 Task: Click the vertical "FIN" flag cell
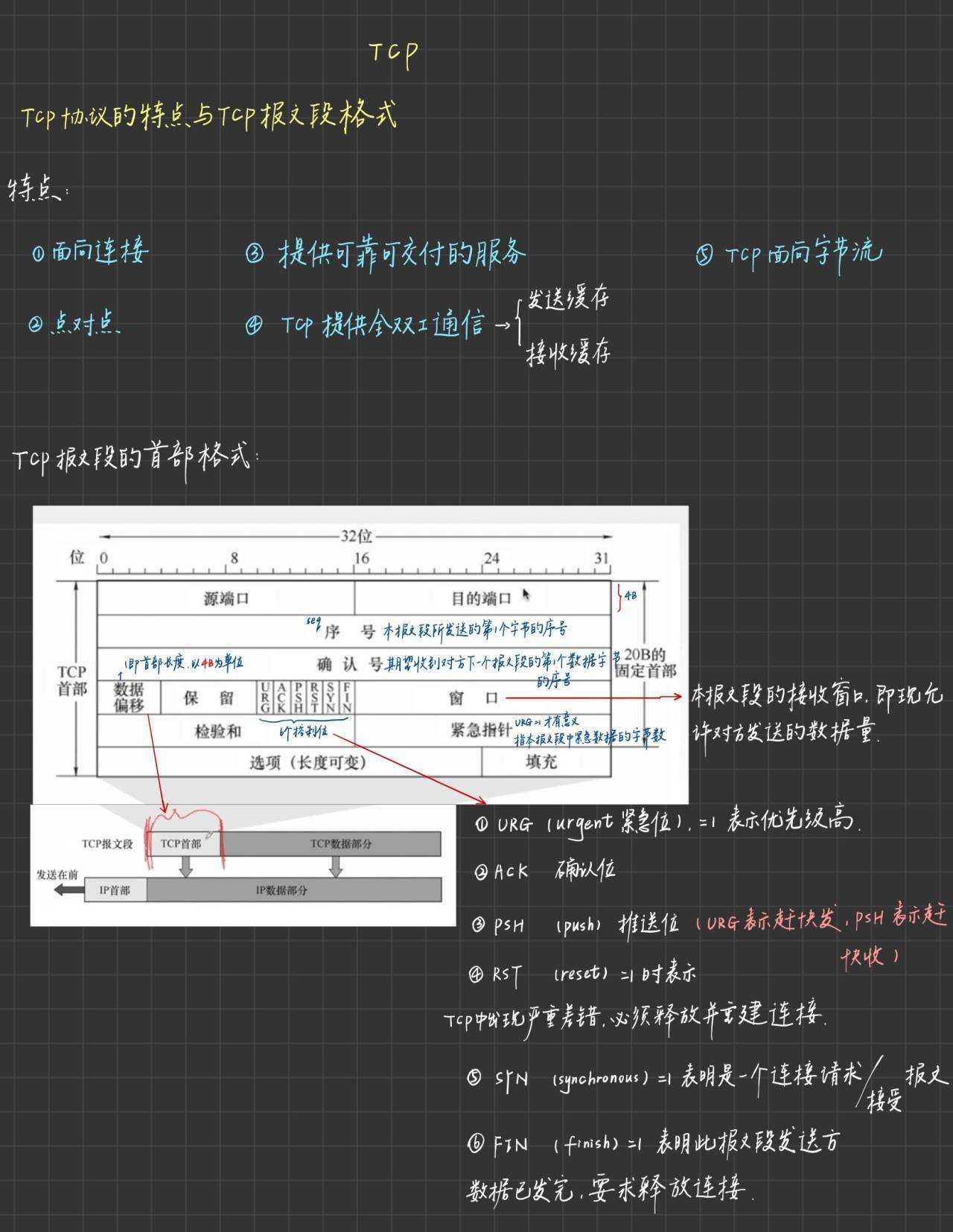(x=346, y=698)
